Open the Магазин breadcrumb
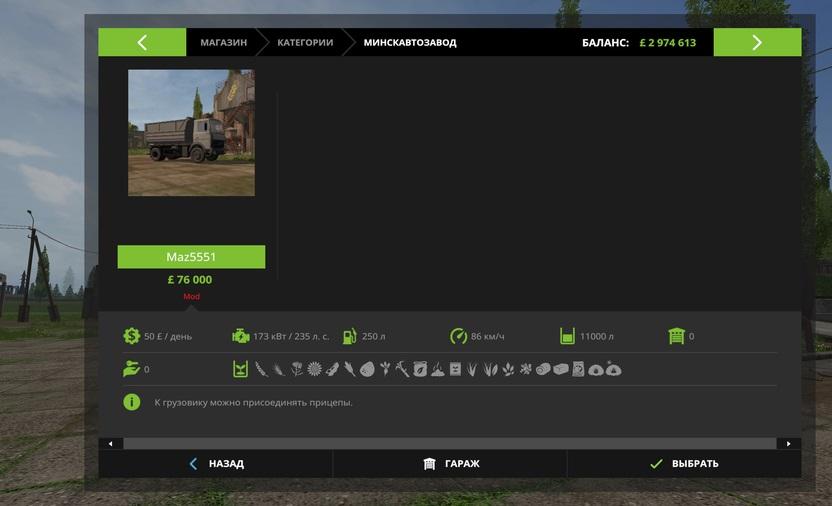The image size is (832, 506). tap(224, 43)
